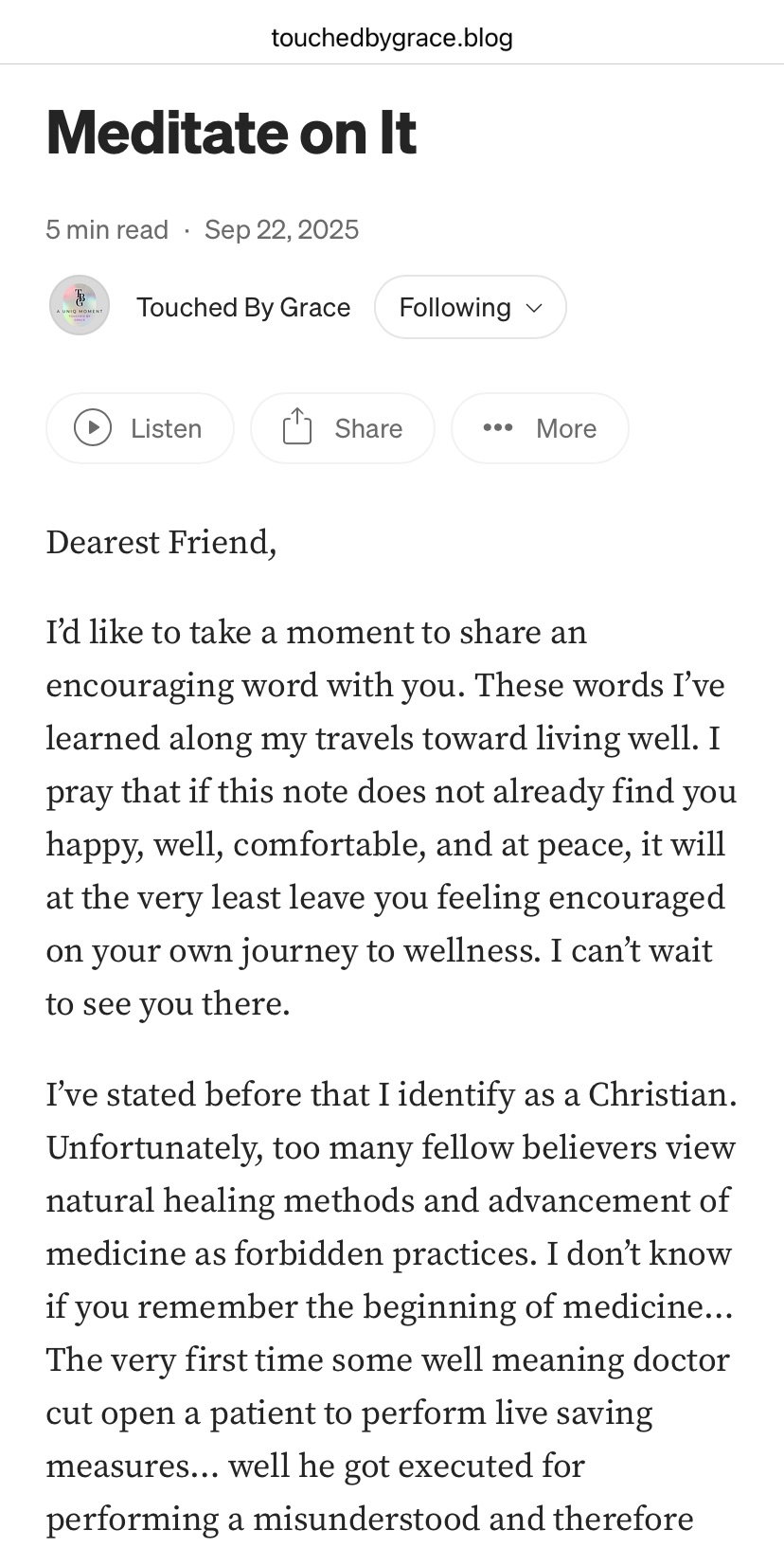
Task: Tap the sentence I can't wait
Action: click(631, 950)
